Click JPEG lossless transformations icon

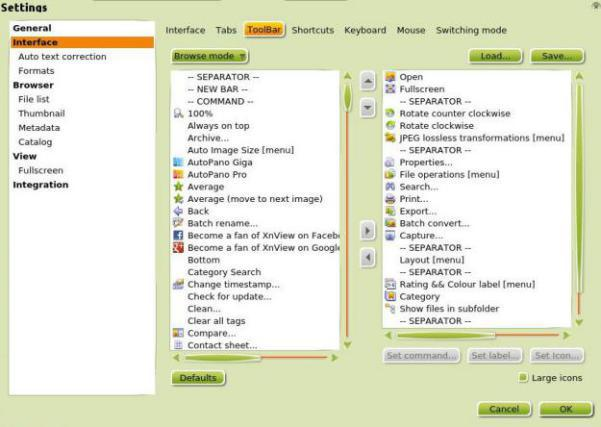click(x=390, y=138)
